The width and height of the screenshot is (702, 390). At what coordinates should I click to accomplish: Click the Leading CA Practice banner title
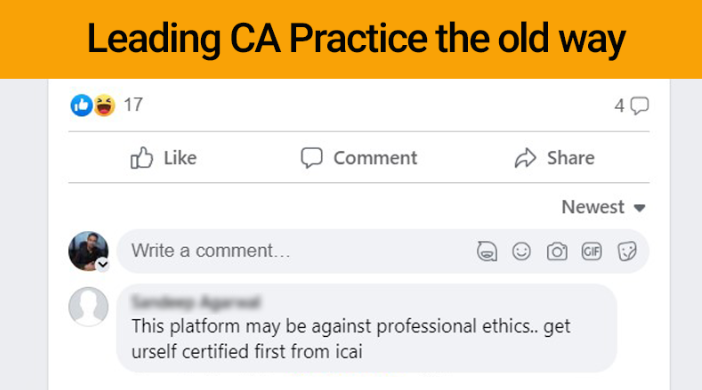coord(356,39)
